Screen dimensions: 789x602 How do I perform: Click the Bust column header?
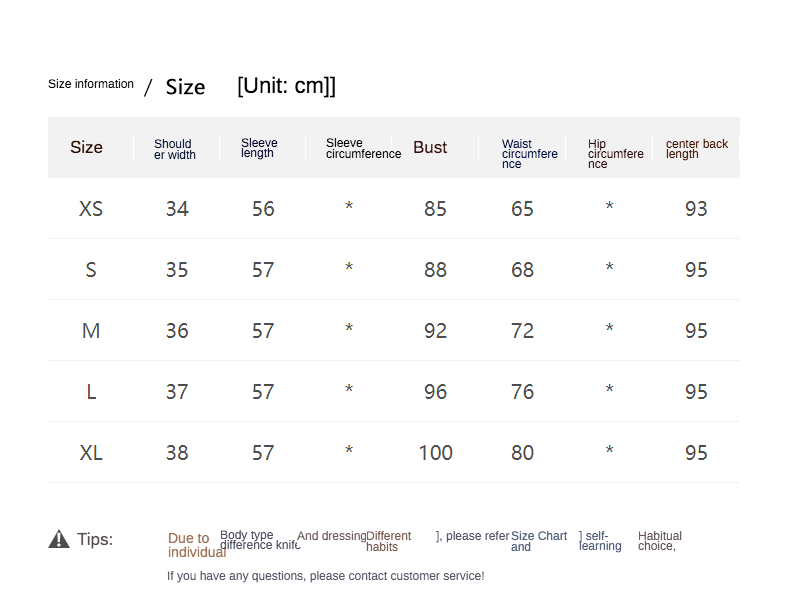[430, 148]
